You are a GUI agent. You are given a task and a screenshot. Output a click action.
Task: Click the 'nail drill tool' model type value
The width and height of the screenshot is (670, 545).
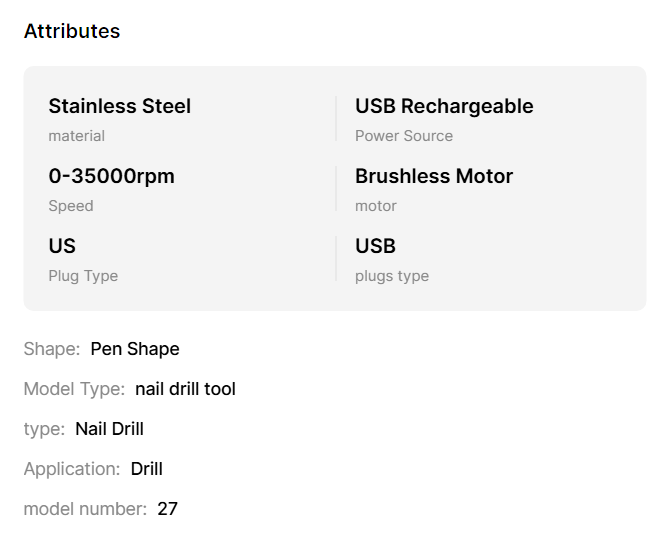tap(185, 389)
